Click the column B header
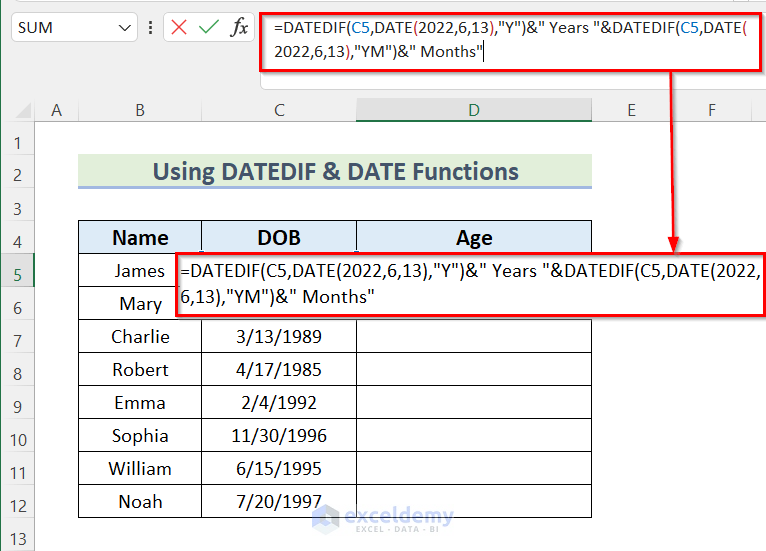The image size is (766, 551). (140, 109)
